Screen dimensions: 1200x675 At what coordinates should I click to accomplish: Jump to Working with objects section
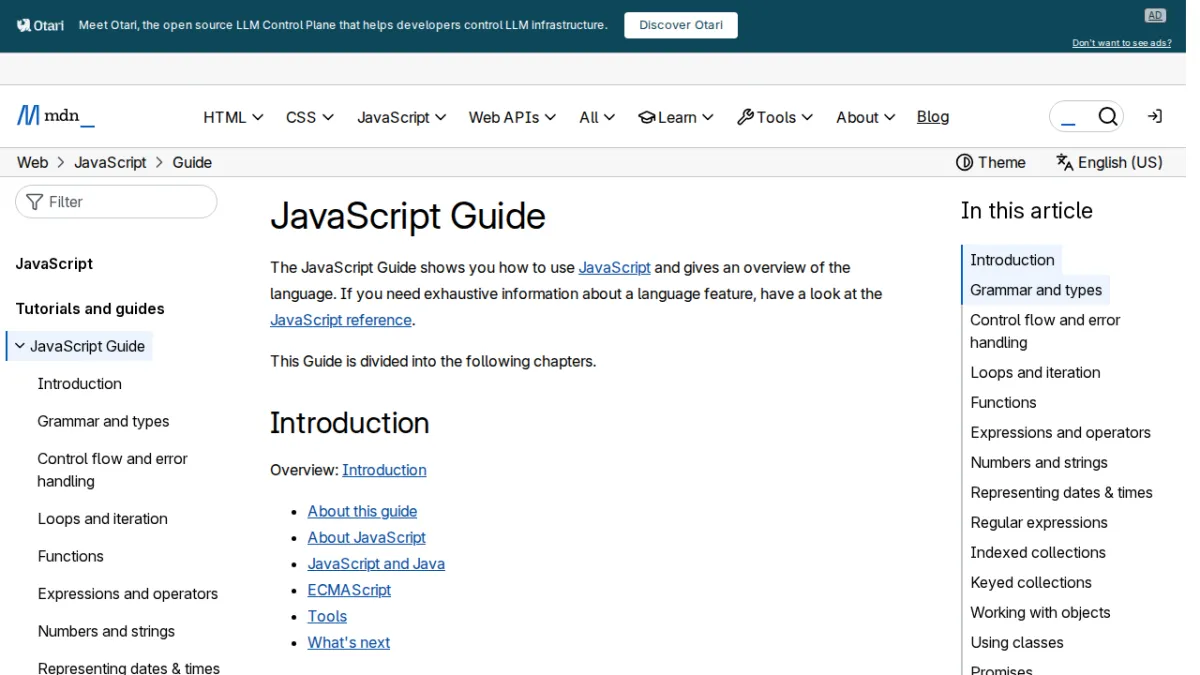1040,612
